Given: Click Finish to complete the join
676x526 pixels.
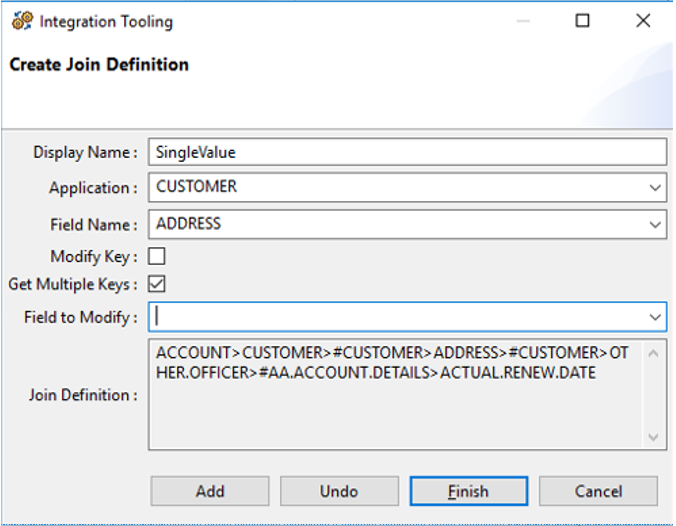Looking at the screenshot, I should coord(468,491).
